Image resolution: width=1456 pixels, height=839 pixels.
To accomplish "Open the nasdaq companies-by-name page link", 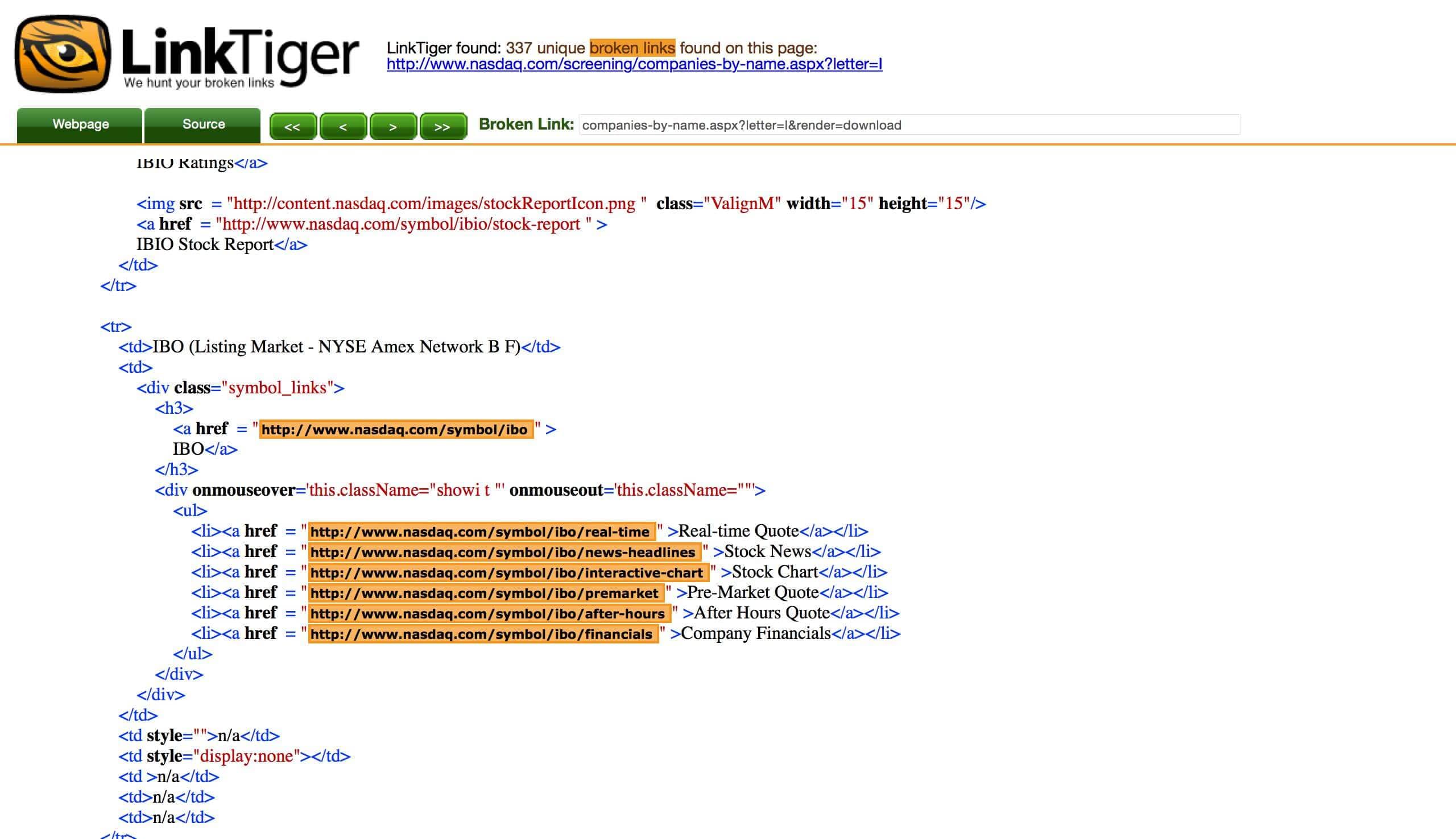I will pyautogui.click(x=634, y=64).
